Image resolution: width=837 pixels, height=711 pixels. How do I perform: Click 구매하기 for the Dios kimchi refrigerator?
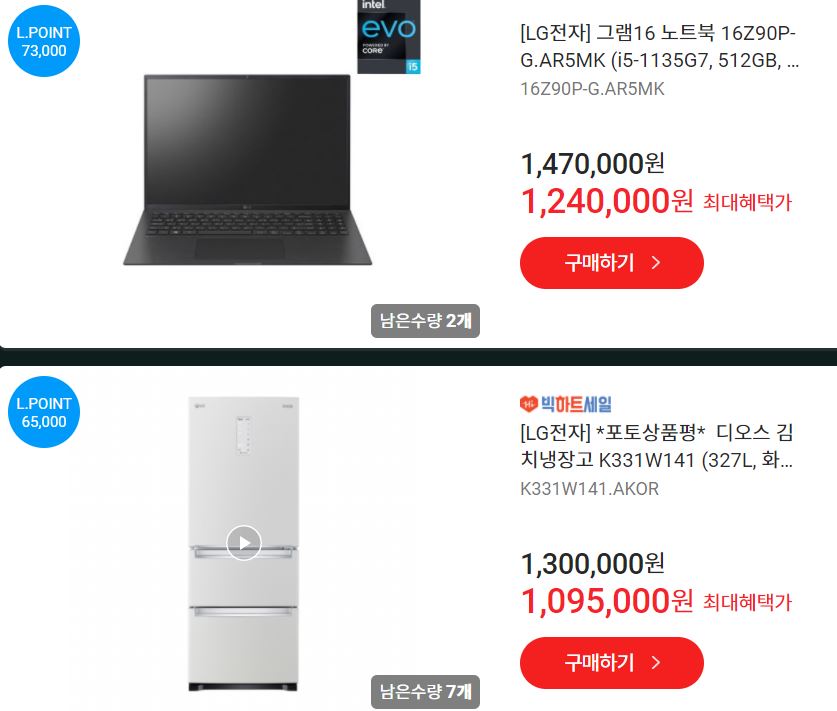612,662
